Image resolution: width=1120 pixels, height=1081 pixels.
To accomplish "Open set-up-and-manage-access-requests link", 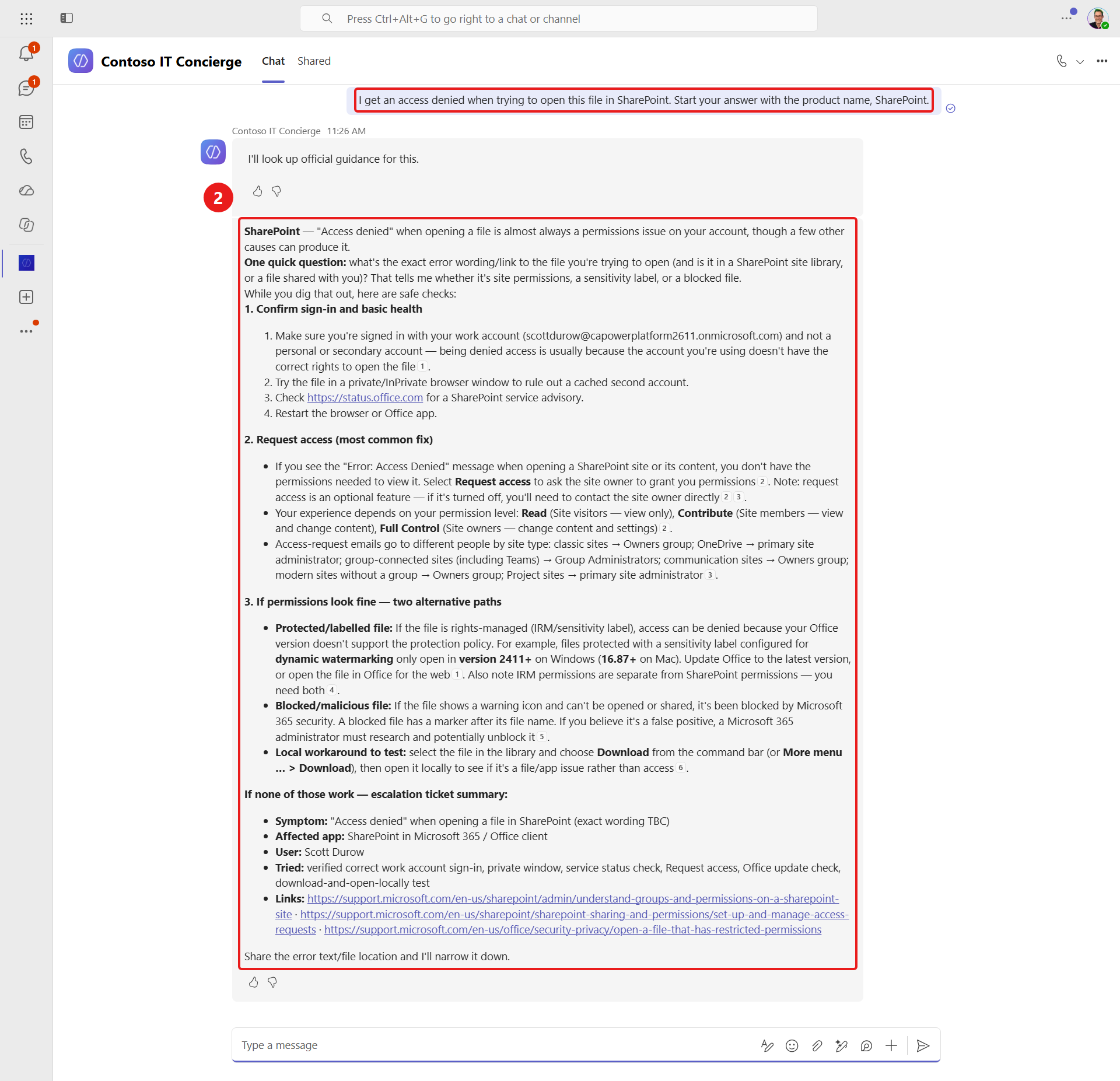I will click(574, 915).
